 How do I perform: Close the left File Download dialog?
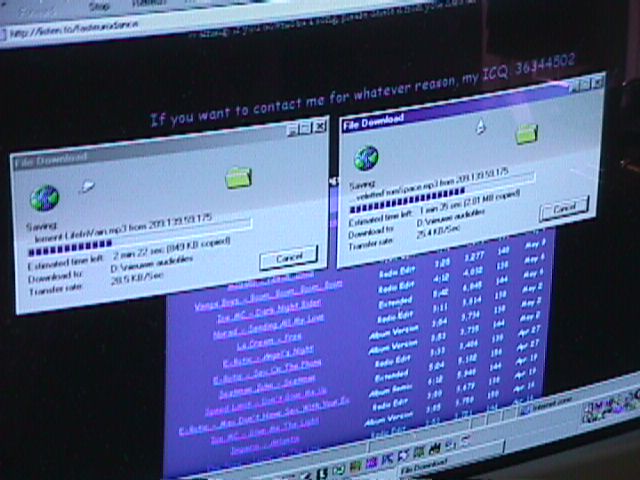click(319, 128)
